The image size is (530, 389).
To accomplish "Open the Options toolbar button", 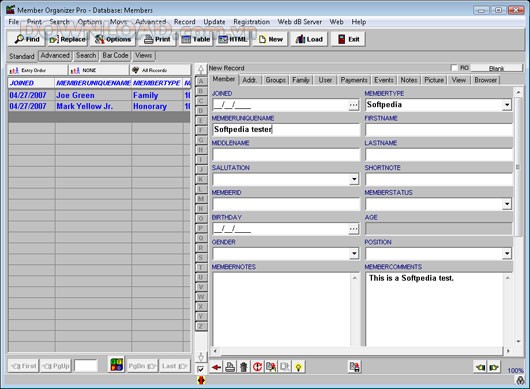I will tap(113, 39).
